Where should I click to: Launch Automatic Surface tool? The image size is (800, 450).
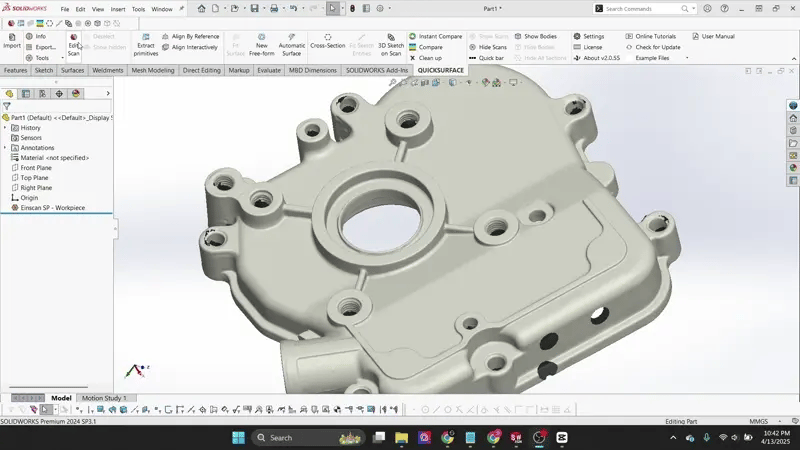click(292, 46)
